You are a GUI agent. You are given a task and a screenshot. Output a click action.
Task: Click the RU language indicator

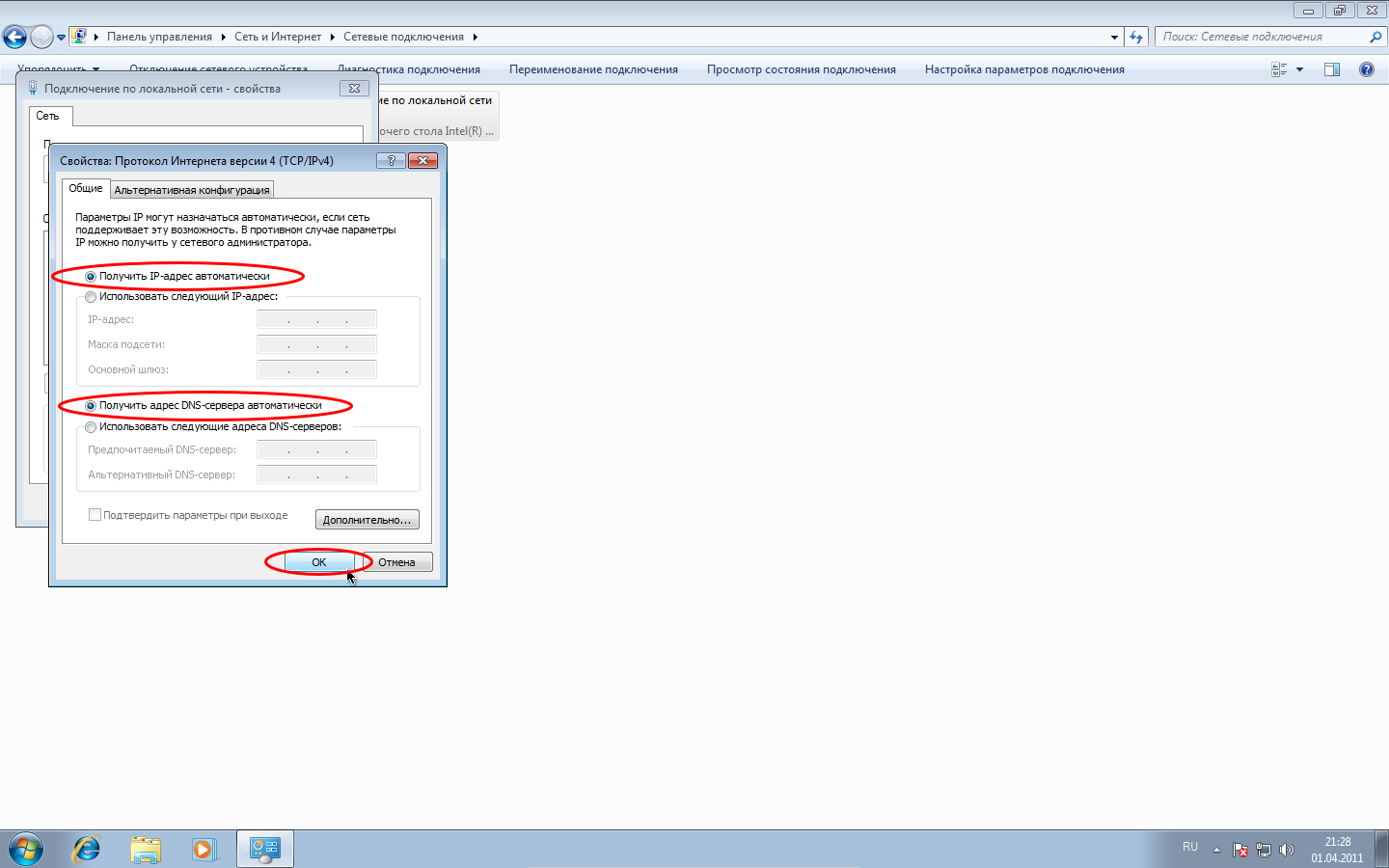[1190, 847]
